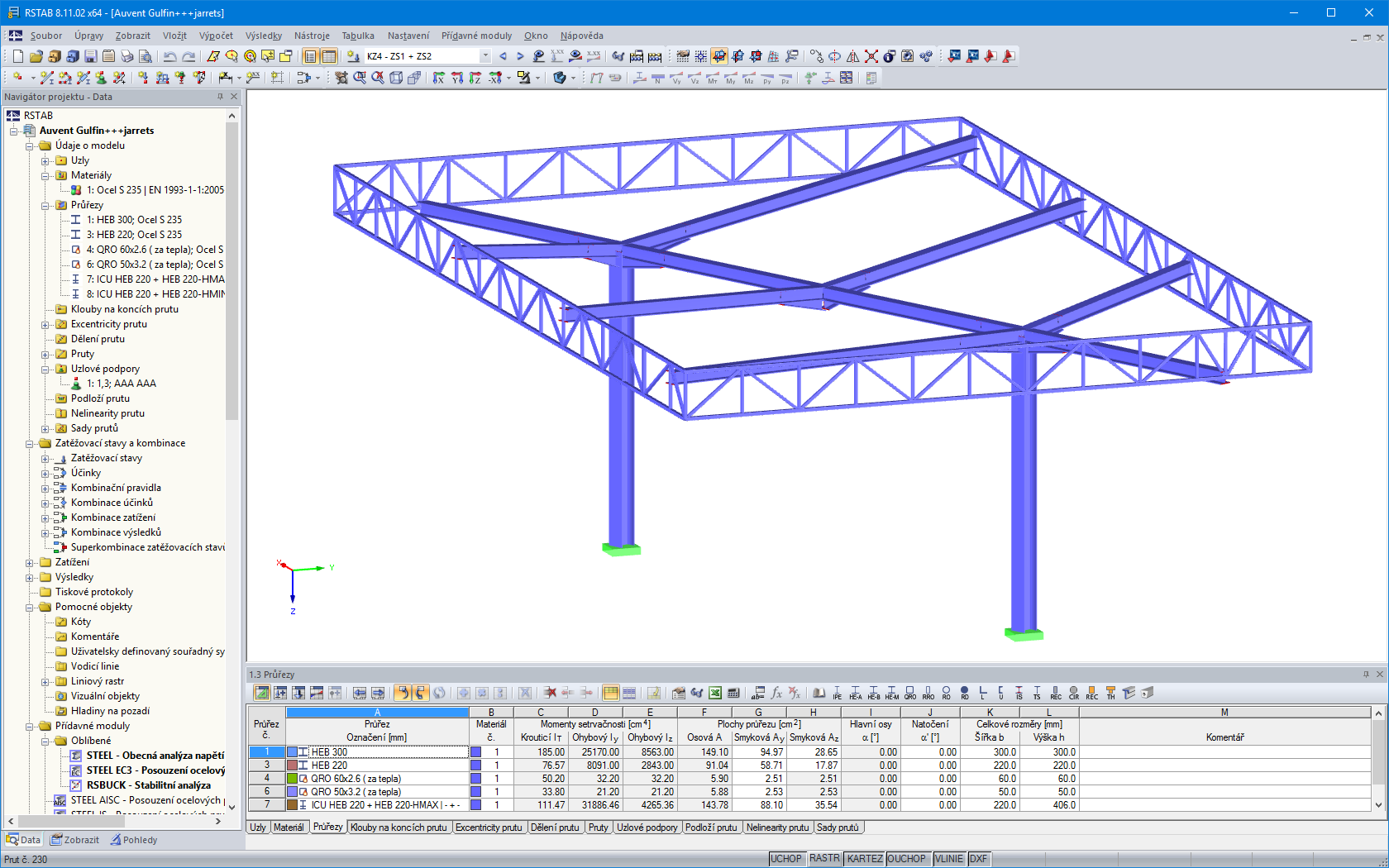The width and height of the screenshot is (1389, 868).
Task: Insert a QRO hollow section from table toolbar
Action: click(910, 693)
